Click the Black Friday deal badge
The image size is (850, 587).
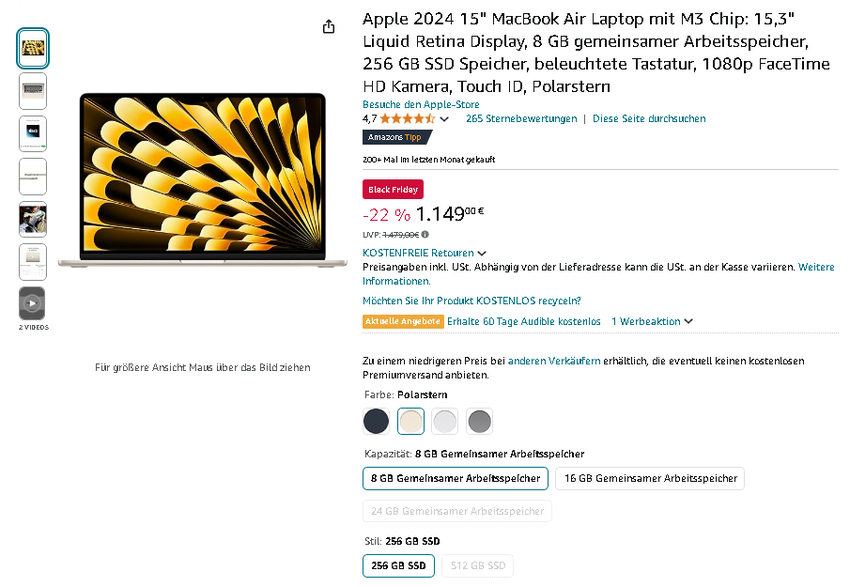[x=393, y=189]
